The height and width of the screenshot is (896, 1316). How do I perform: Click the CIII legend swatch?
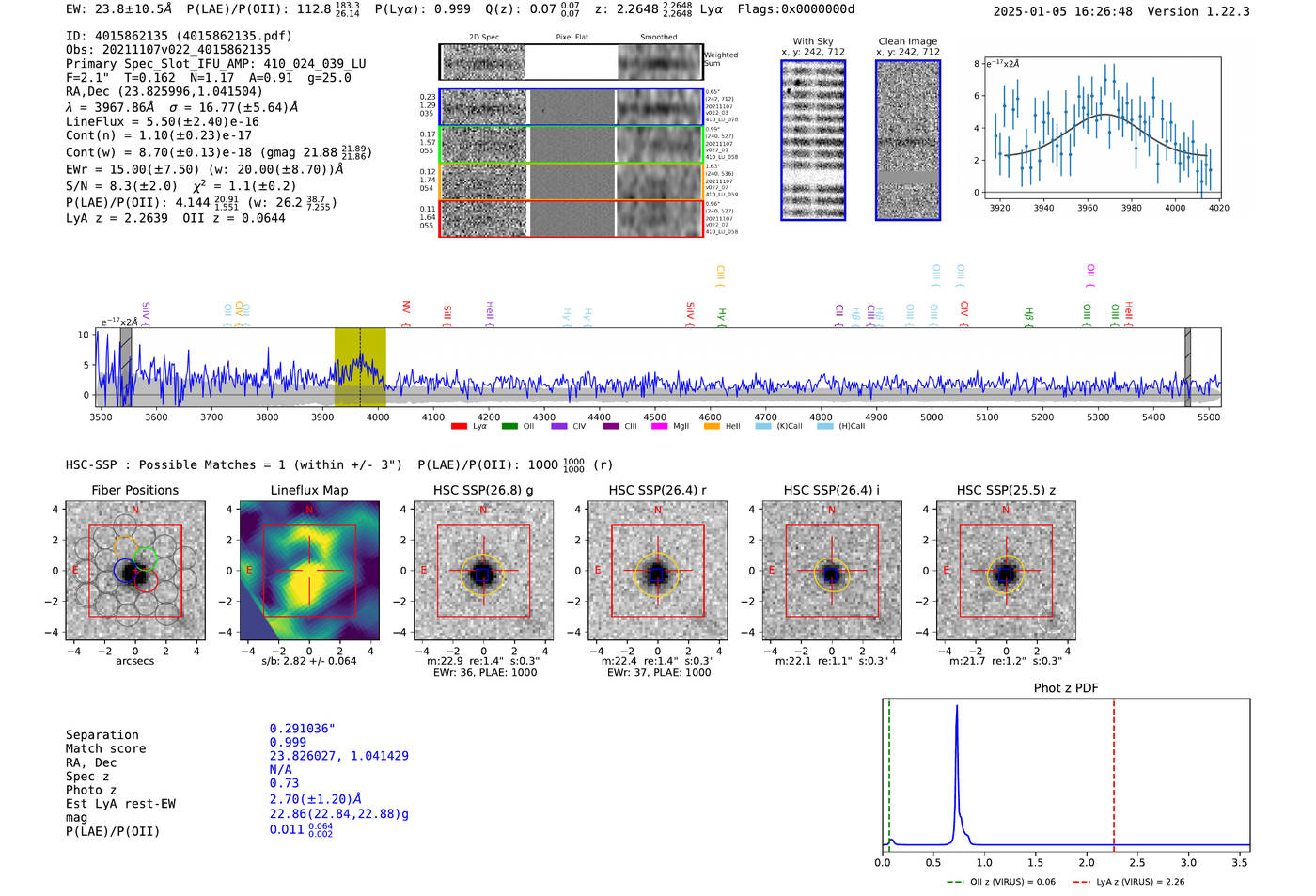pyautogui.click(x=611, y=427)
